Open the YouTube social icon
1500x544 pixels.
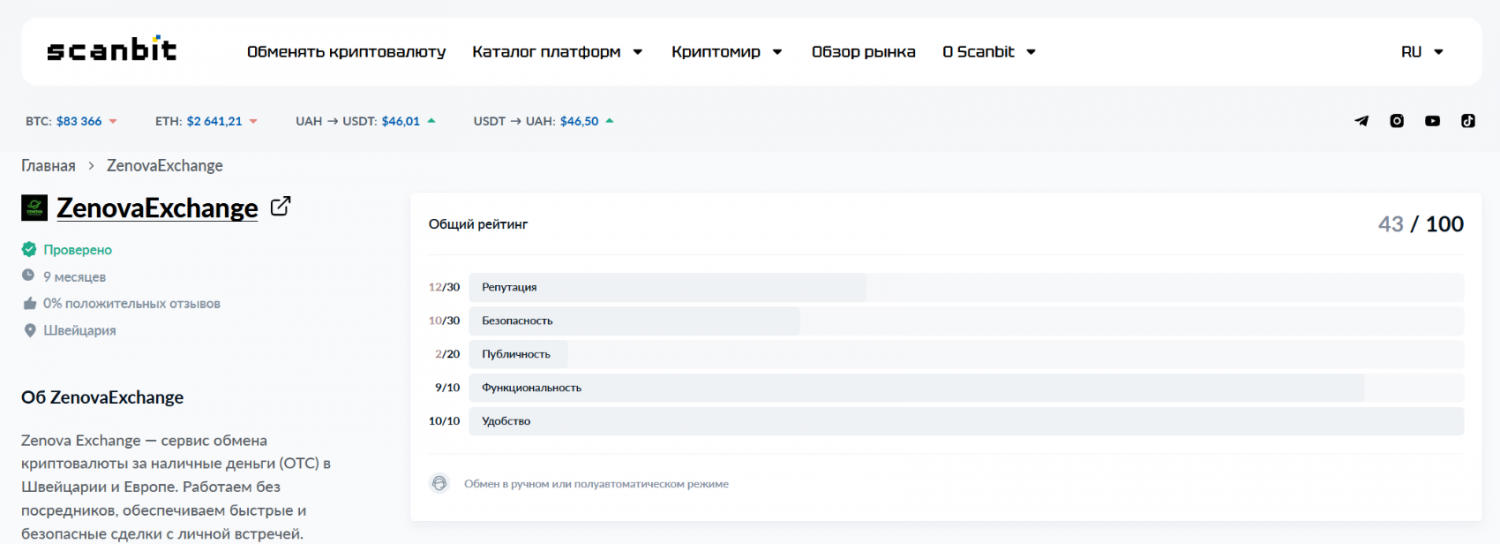click(1433, 121)
